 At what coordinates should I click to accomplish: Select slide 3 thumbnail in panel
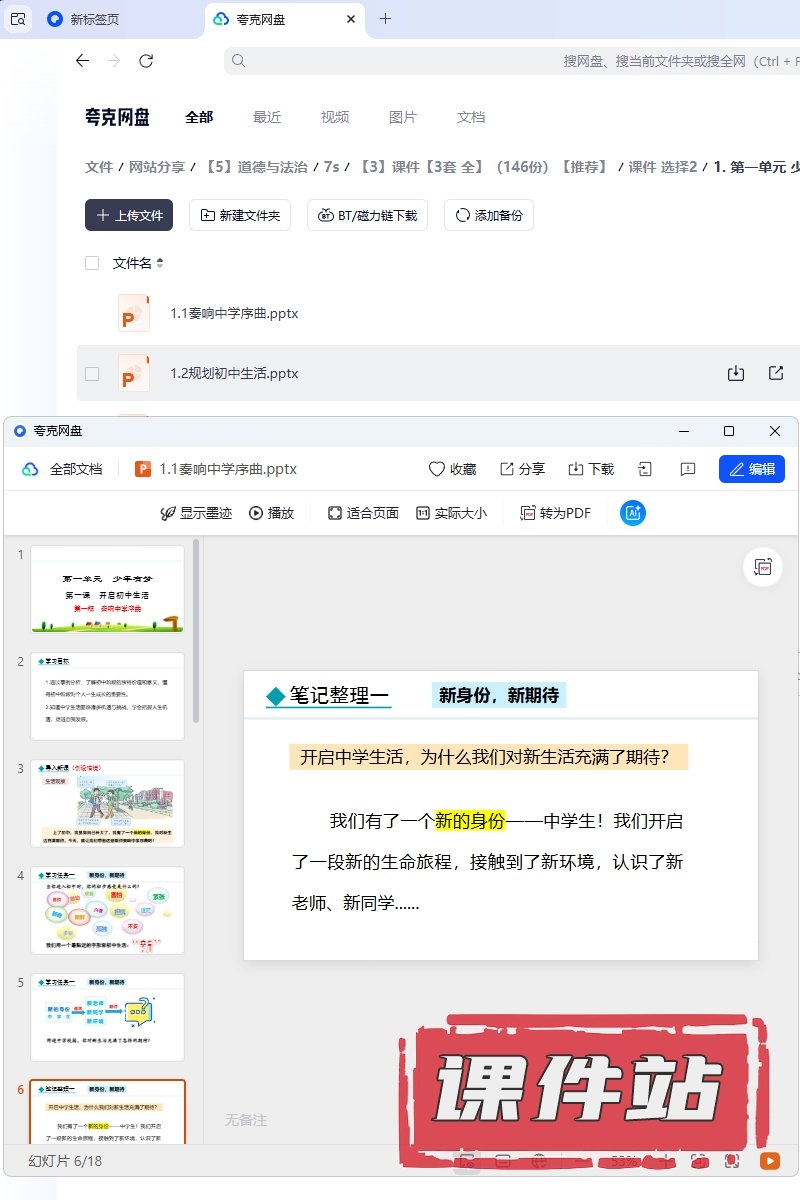pos(108,804)
